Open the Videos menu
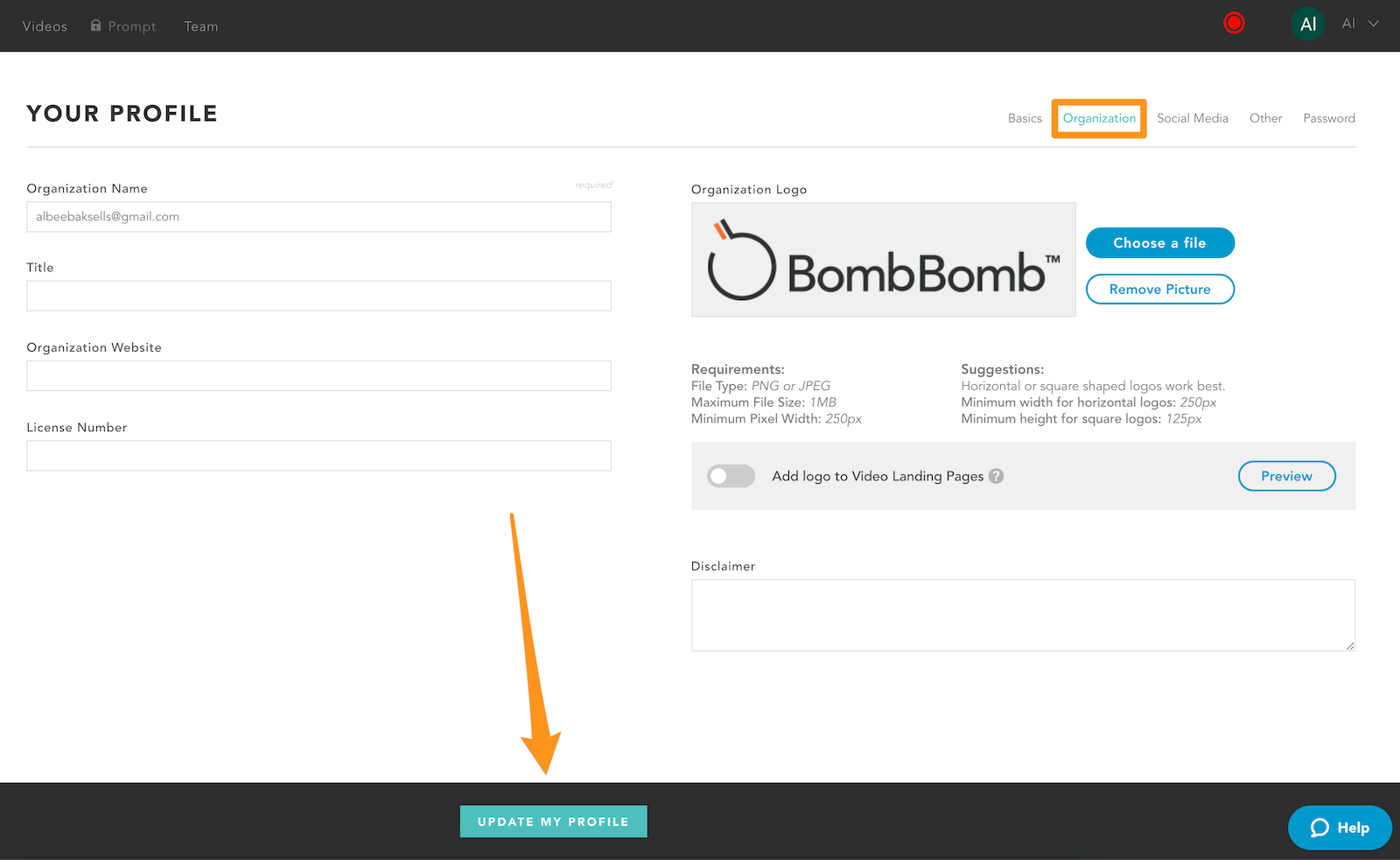This screenshot has height=860, width=1400. [45, 26]
